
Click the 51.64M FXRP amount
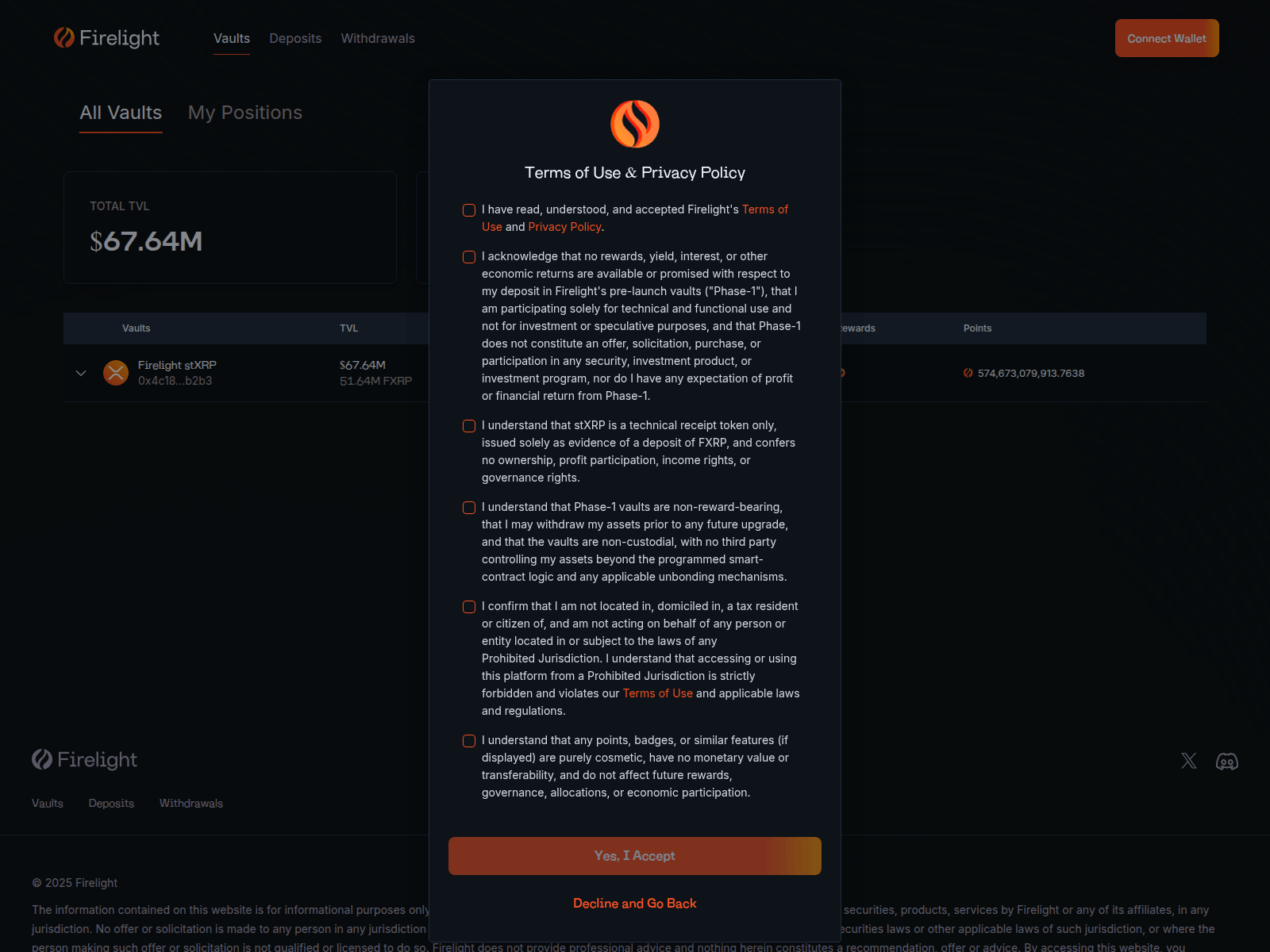click(x=376, y=381)
